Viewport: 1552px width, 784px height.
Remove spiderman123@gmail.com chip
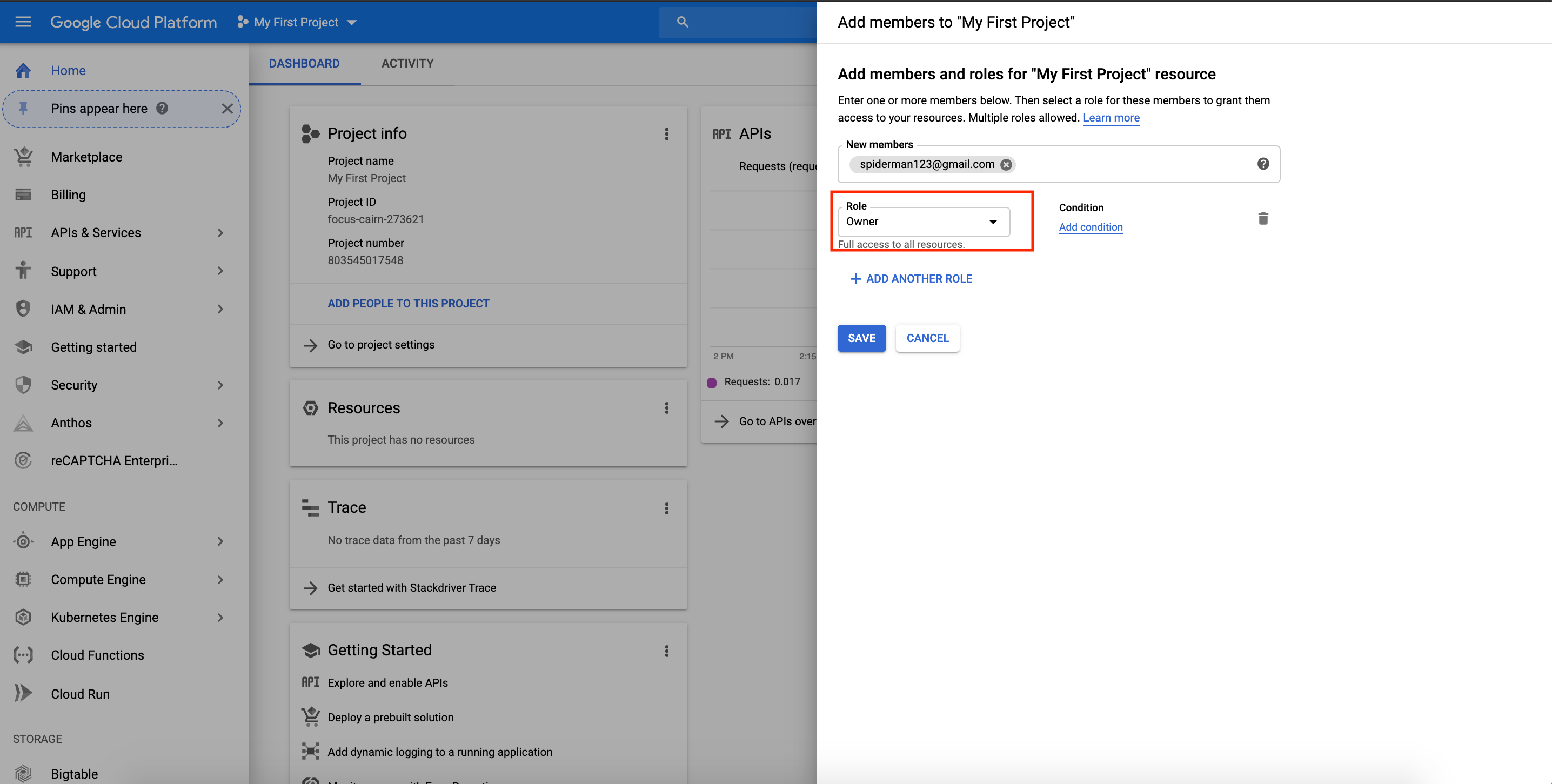[1006, 164]
